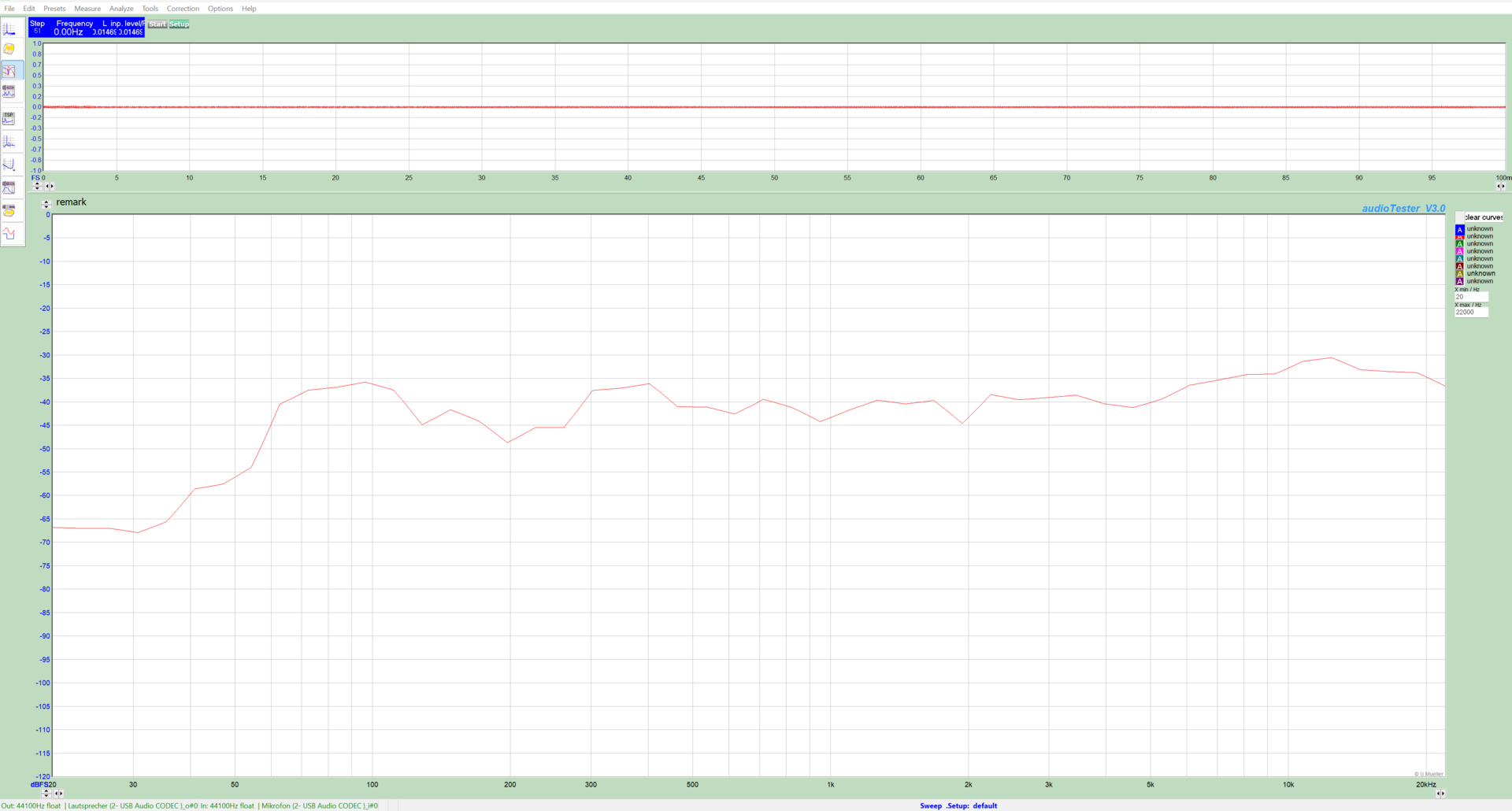This screenshot has width=1512, height=811.
Task: Toggle the green curve A marker
Action: pos(1459,244)
